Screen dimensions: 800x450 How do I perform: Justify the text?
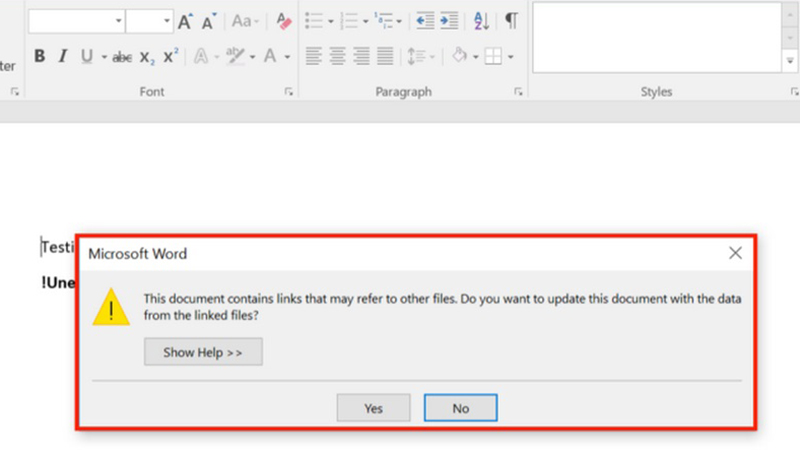(385, 56)
